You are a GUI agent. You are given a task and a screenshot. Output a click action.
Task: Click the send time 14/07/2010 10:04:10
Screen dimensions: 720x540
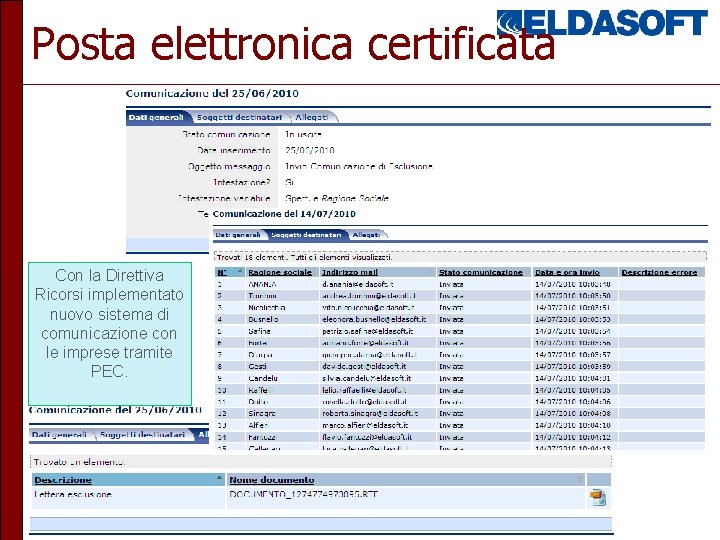[x=573, y=425]
